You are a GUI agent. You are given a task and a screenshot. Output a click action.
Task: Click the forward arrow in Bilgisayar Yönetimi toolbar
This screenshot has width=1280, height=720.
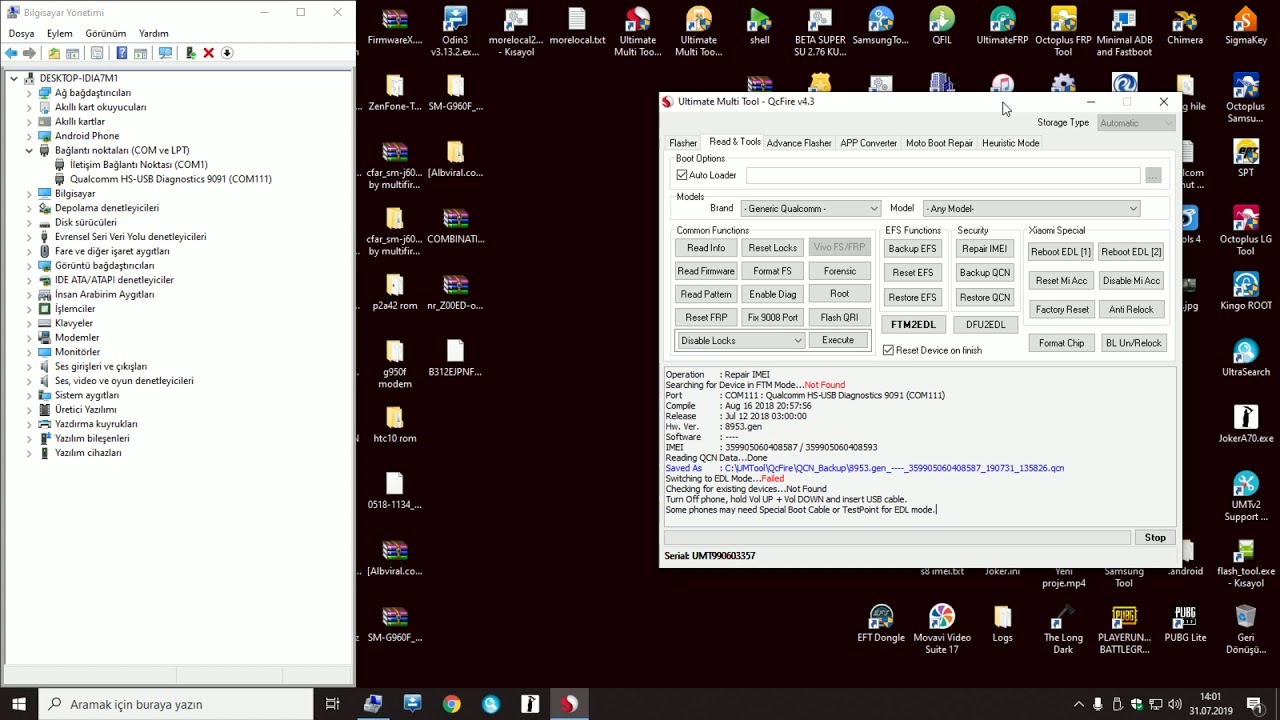pyautogui.click(x=30, y=53)
